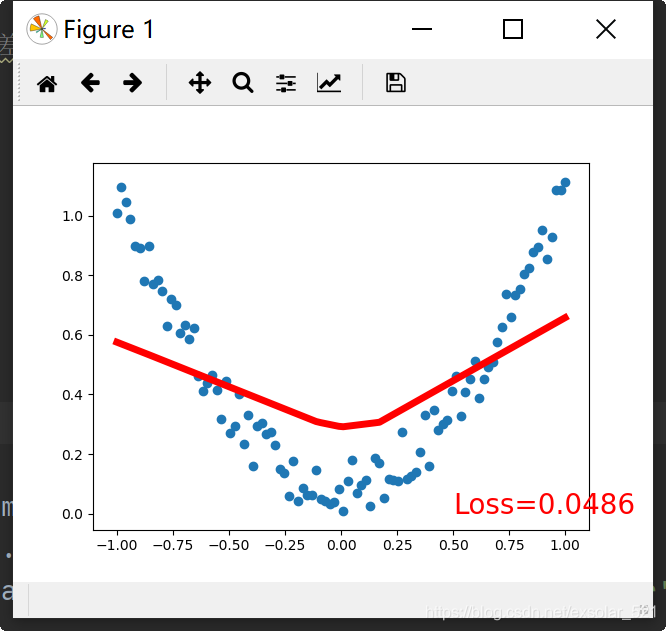Click the y-axis label 0.6
Viewport: 666px width, 631px height.
point(72,335)
